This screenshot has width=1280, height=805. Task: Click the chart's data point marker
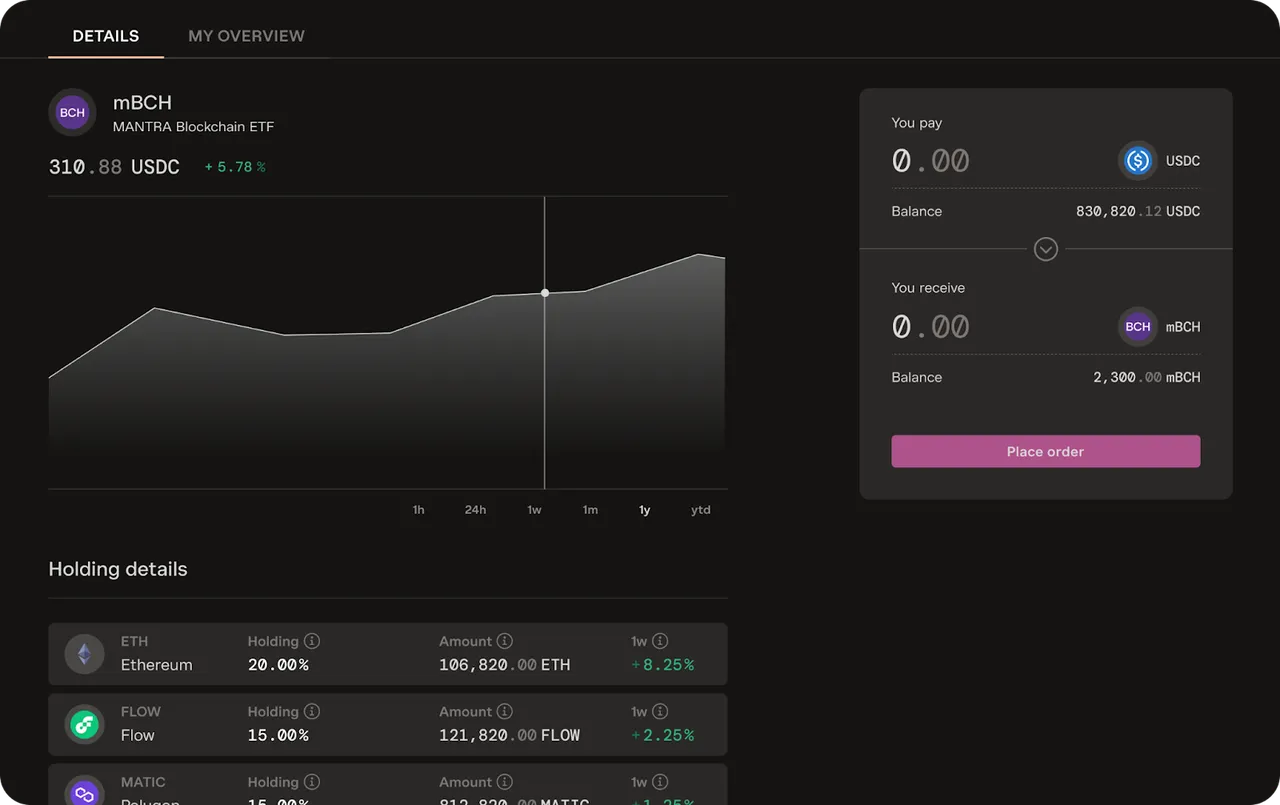click(545, 293)
